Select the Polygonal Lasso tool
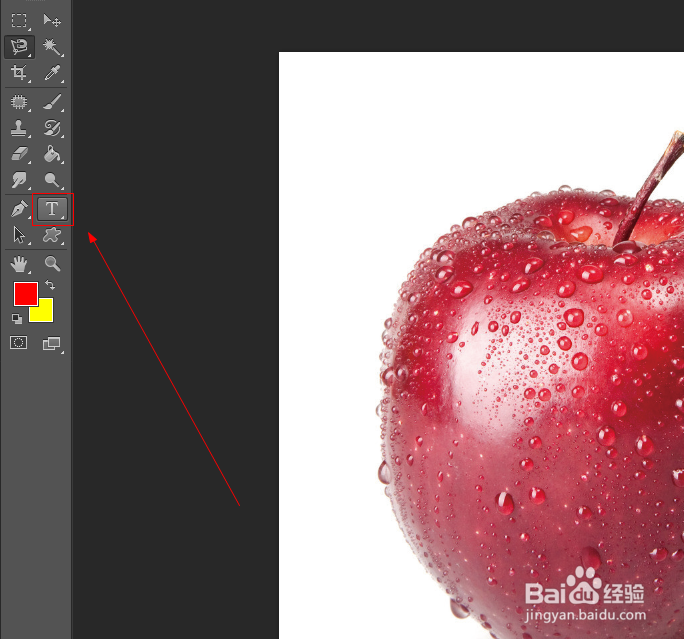The width and height of the screenshot is (684, 639). tap(19, 47)
